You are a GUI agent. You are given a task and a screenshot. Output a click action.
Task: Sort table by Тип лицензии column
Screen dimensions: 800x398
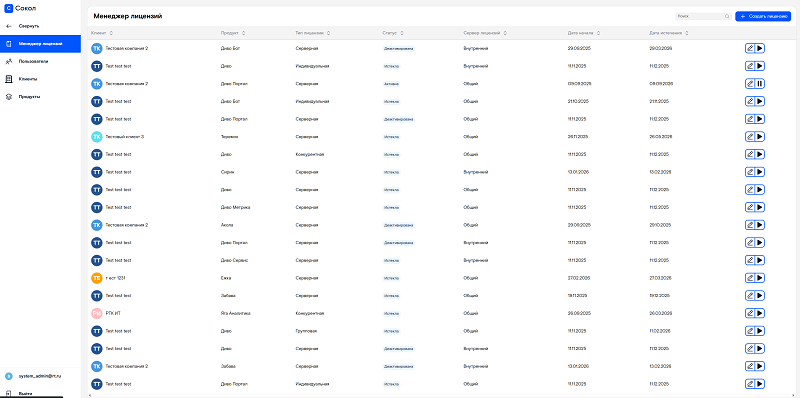tap(328, 33)
